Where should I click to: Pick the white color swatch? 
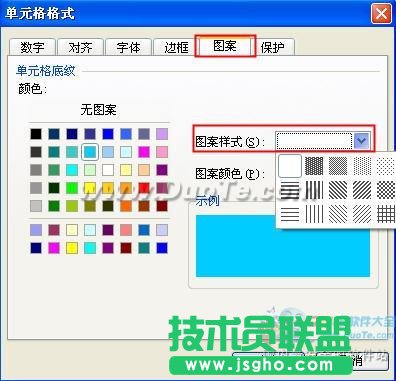(108, 170)
